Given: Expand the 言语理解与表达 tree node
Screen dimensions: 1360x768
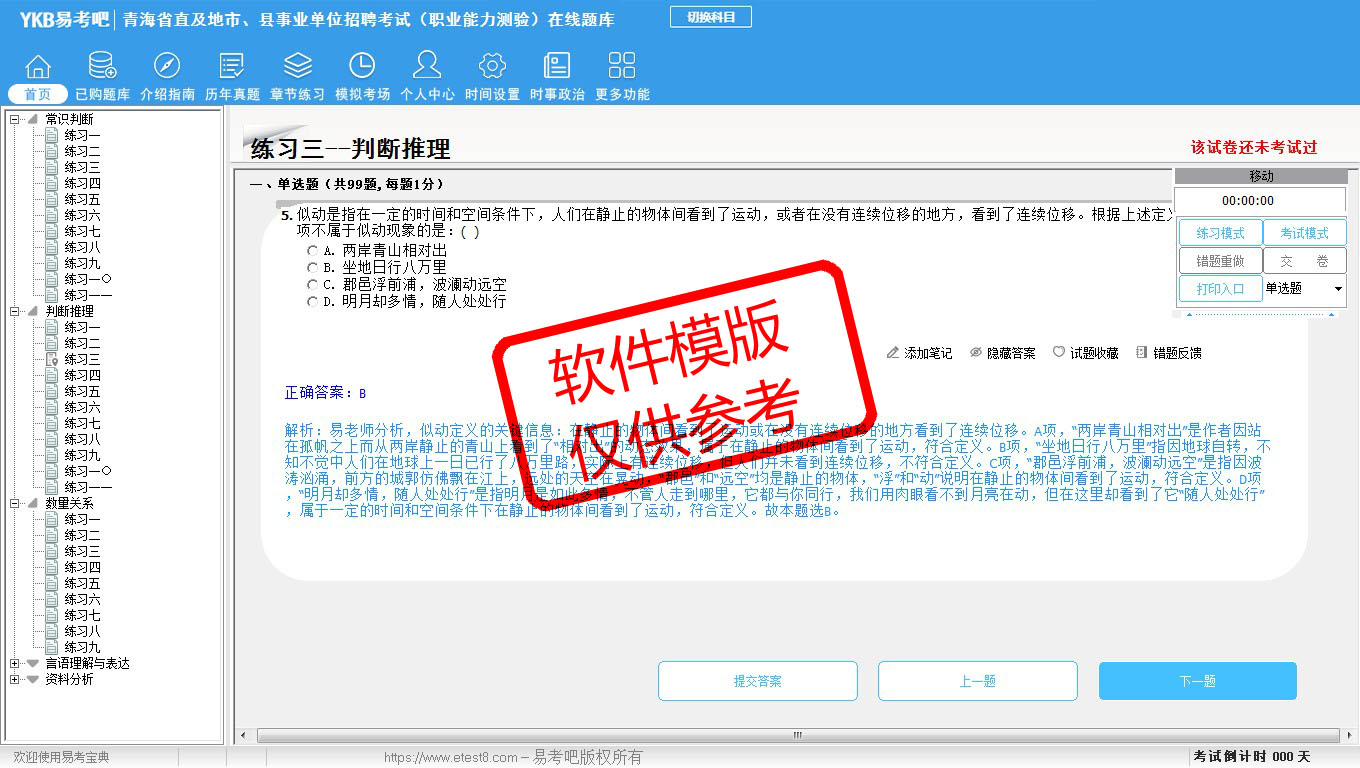Looking at the screenshot, I should (x=15, y=663).
